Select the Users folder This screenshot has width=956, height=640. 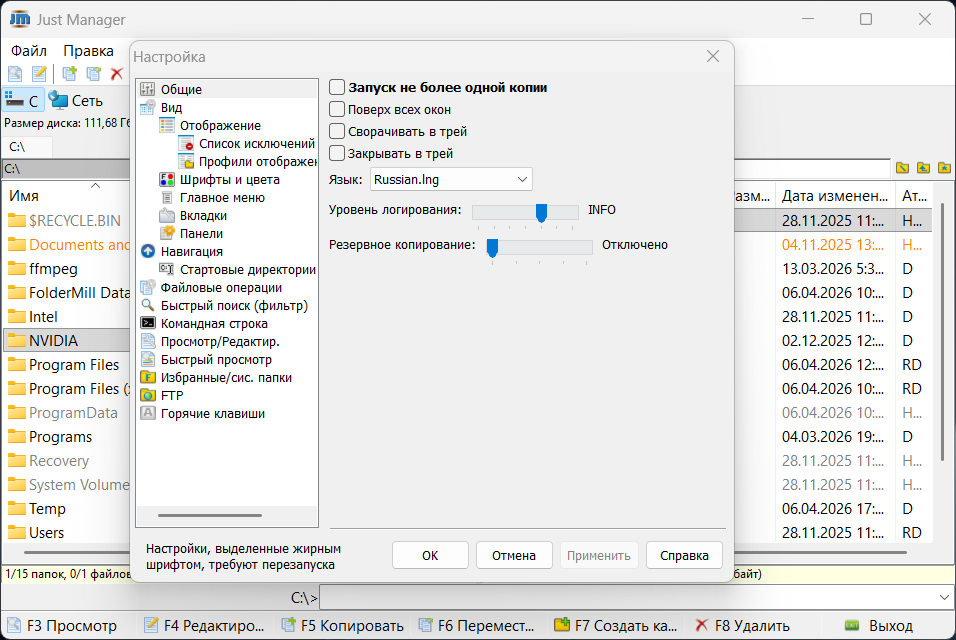(46, 533)
